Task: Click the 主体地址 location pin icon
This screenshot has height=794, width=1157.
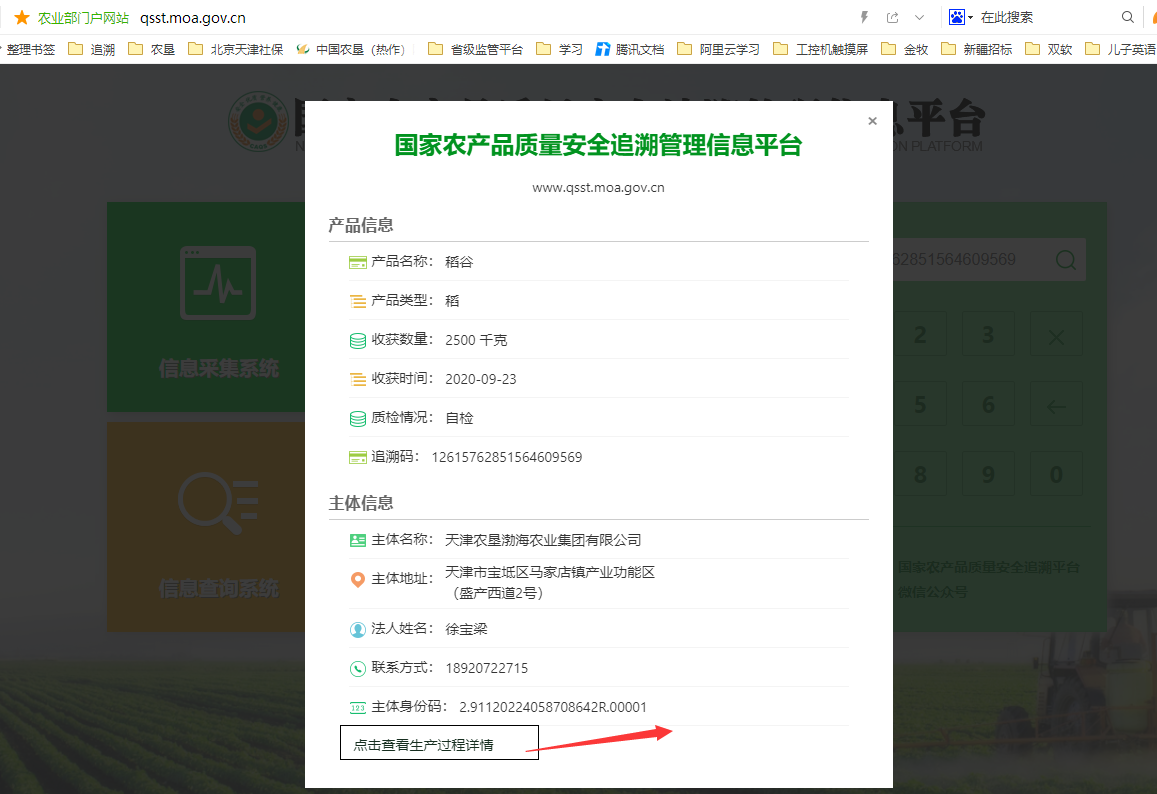Action: tap(357, 580)
